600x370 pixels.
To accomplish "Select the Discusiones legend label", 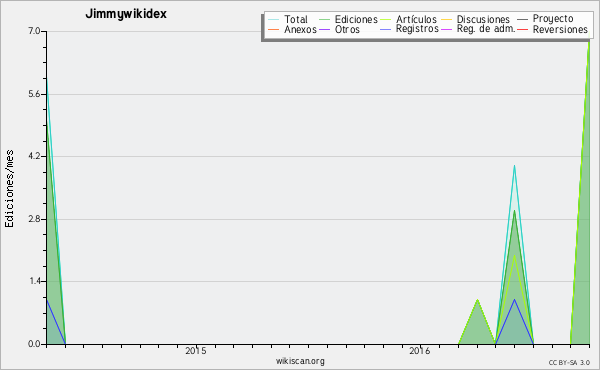I will click(x=483, y=19).
